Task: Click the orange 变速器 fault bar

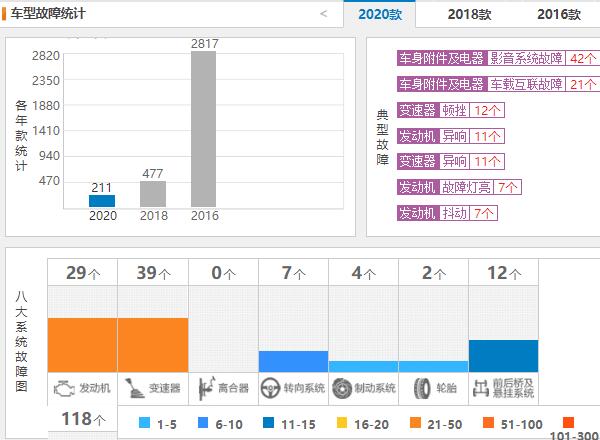Action: (x=153, y=345)
